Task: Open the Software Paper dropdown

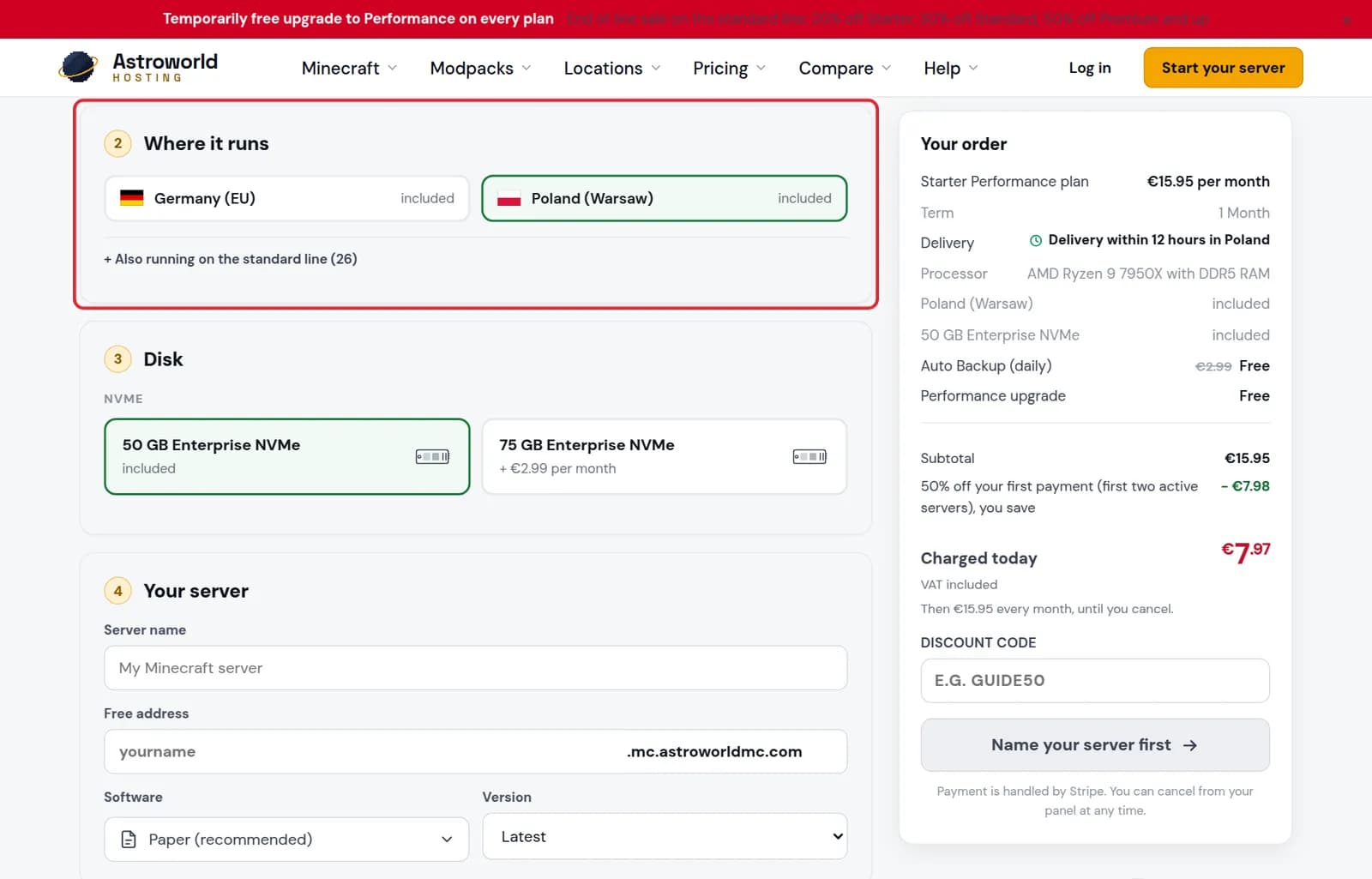Action: point(286,839)
